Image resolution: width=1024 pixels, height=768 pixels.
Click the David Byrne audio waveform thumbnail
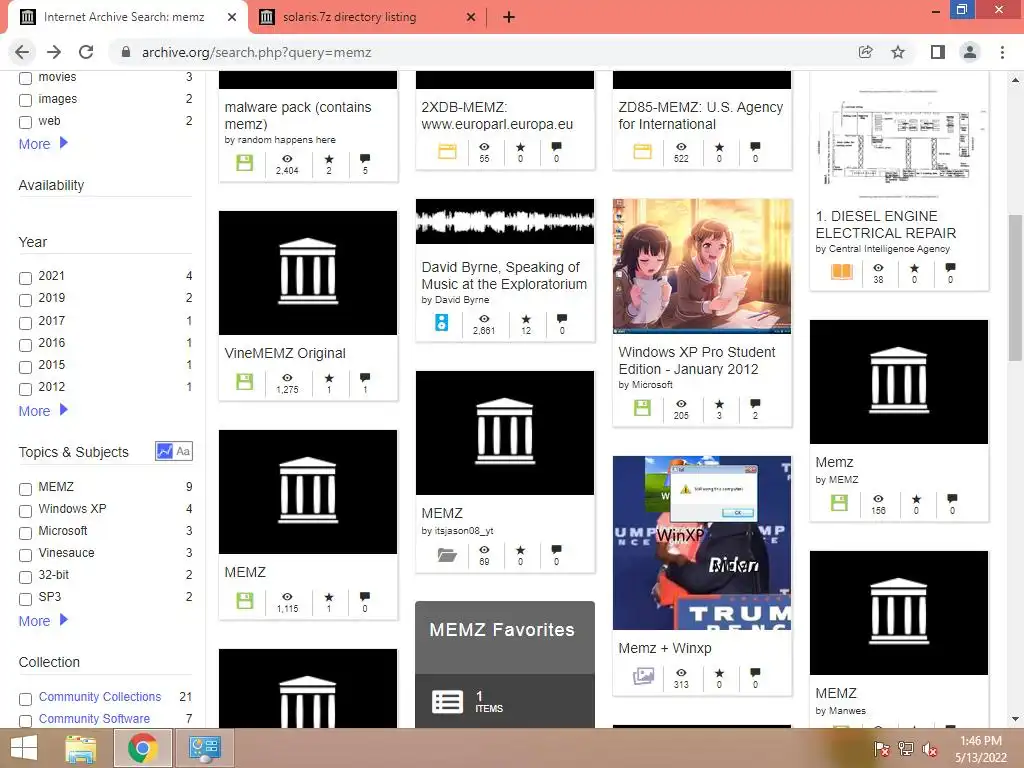pyautogui.click(x=505, y=221)
